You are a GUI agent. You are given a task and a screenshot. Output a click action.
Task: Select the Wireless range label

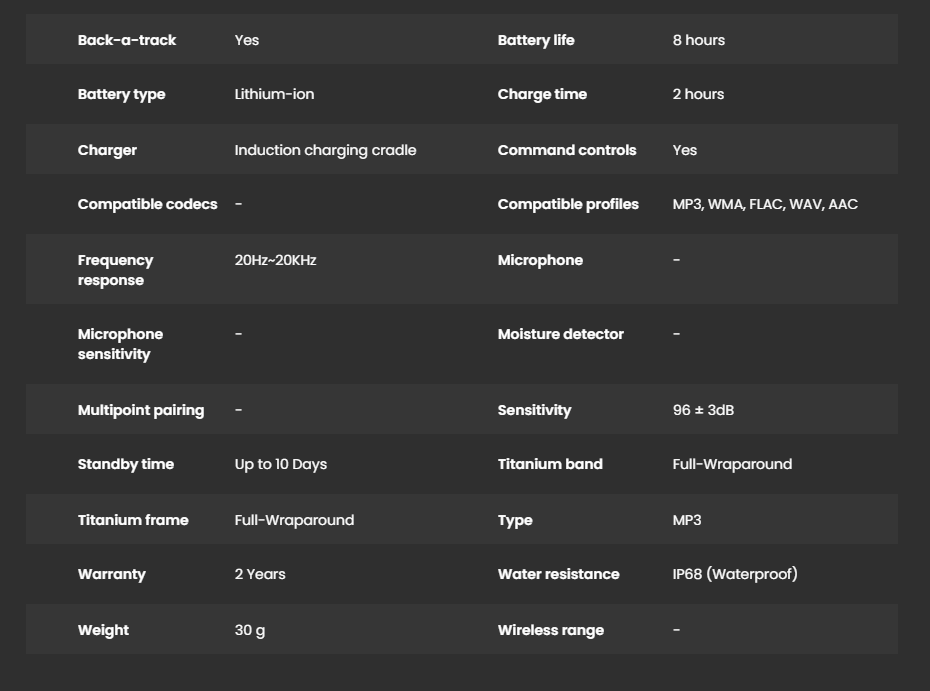point(550,630)
